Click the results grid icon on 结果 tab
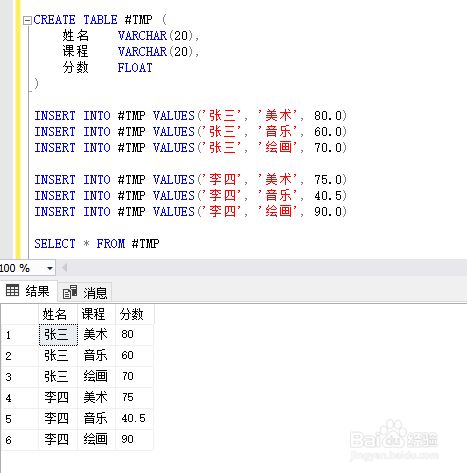Image resolution: width=467 pixels, height=473 pixels. (13, 290)
